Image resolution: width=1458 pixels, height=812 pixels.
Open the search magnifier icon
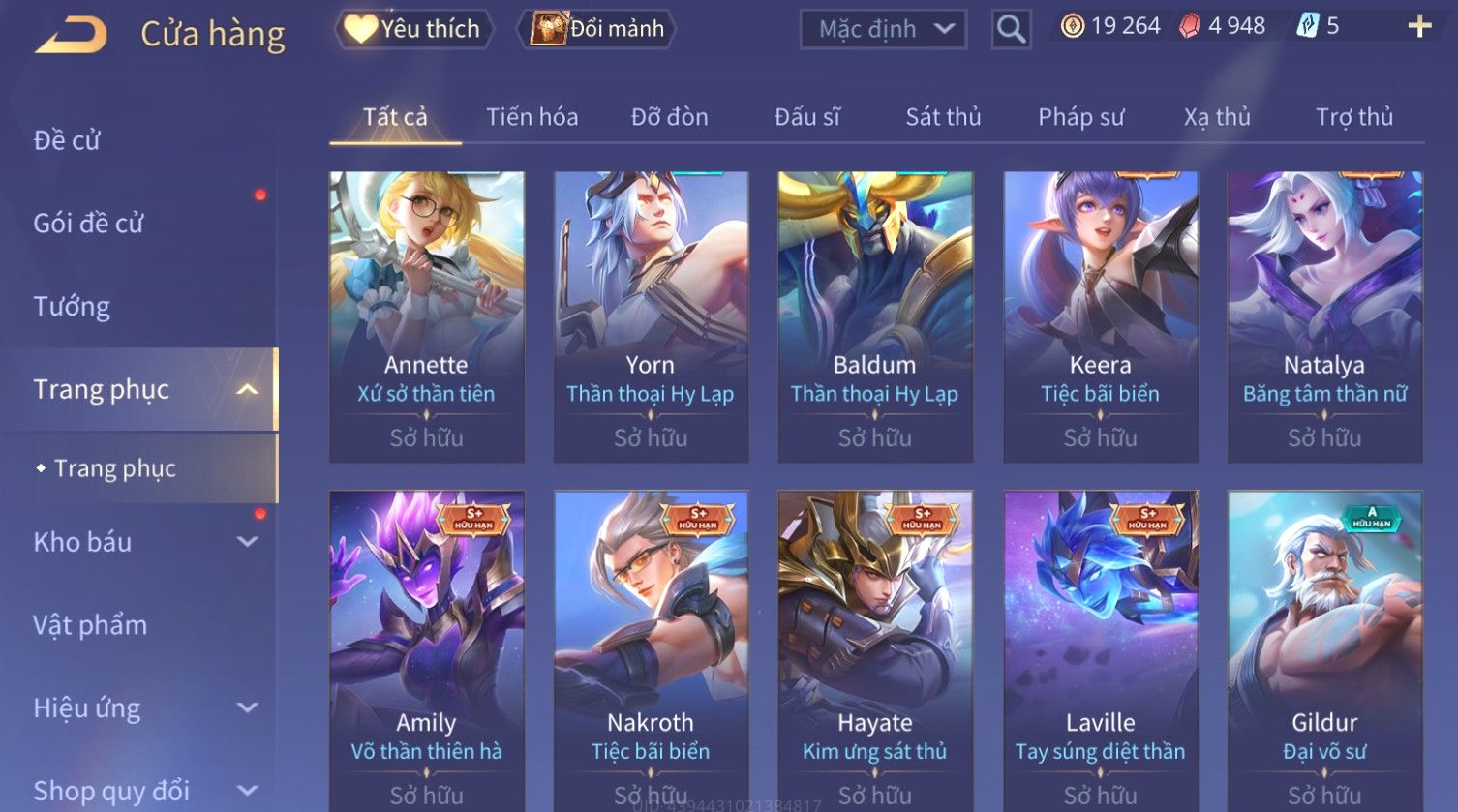tap(1011, 29)
